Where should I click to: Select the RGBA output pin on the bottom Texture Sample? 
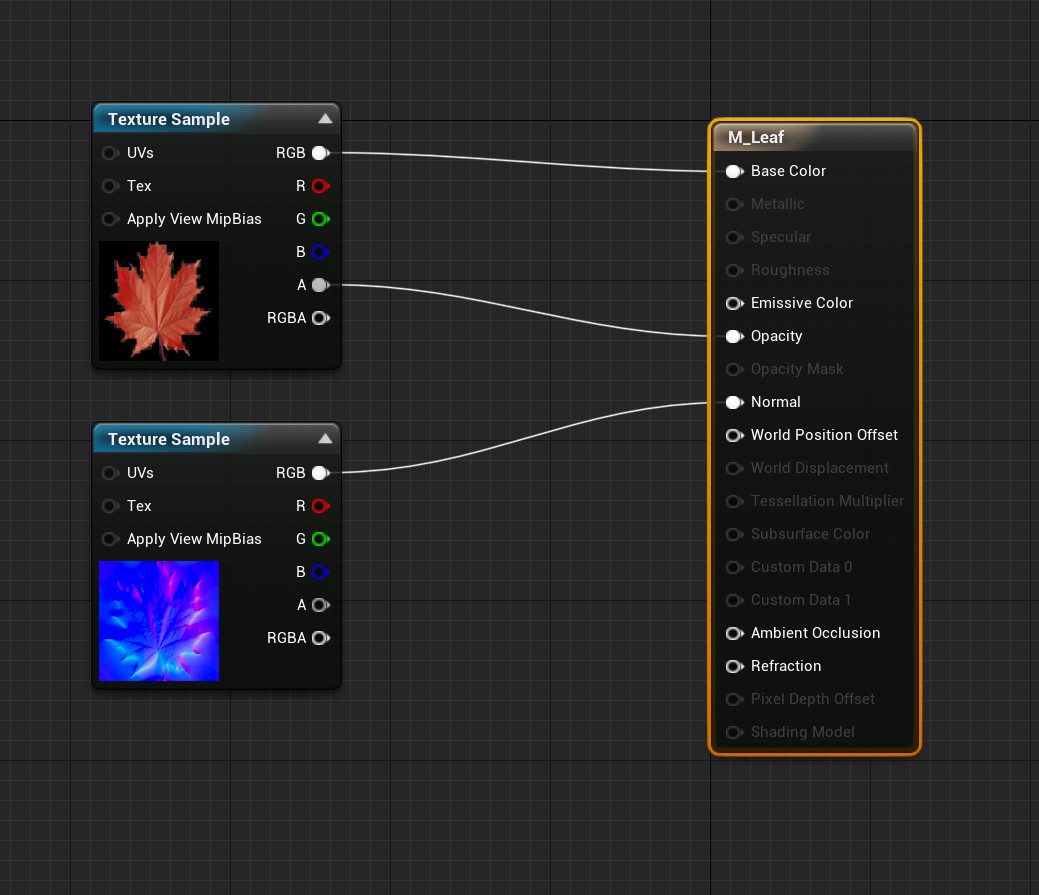tap(320, 638)
